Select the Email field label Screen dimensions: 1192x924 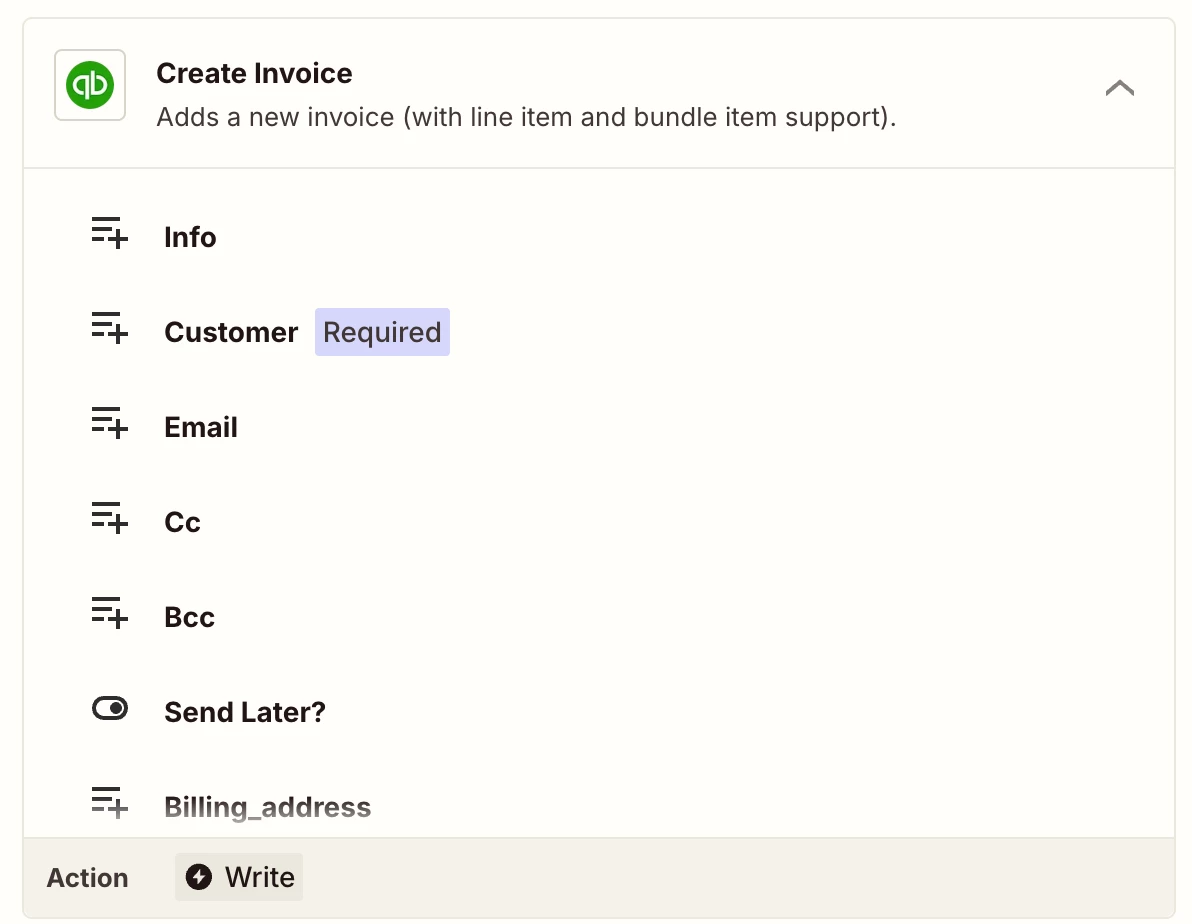[201, 428]
